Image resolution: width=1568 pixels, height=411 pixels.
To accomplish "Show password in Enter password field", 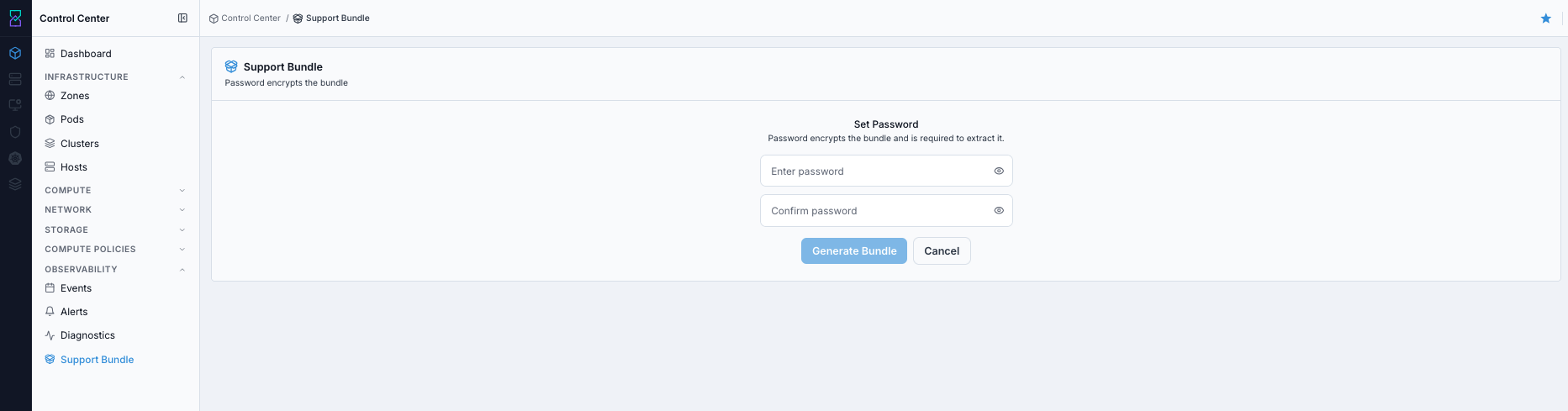I will pos(999,171).
